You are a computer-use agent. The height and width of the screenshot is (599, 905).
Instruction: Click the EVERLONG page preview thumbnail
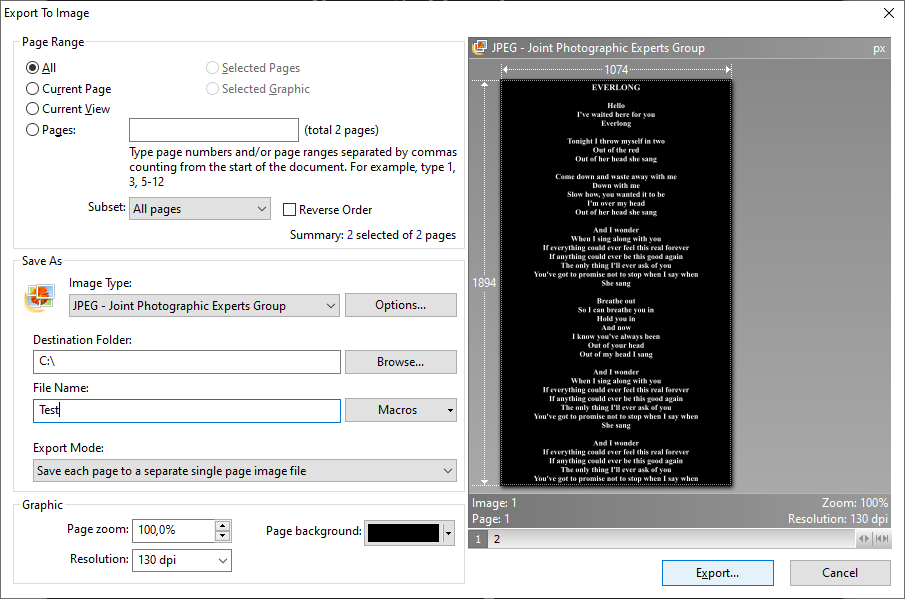616,283
